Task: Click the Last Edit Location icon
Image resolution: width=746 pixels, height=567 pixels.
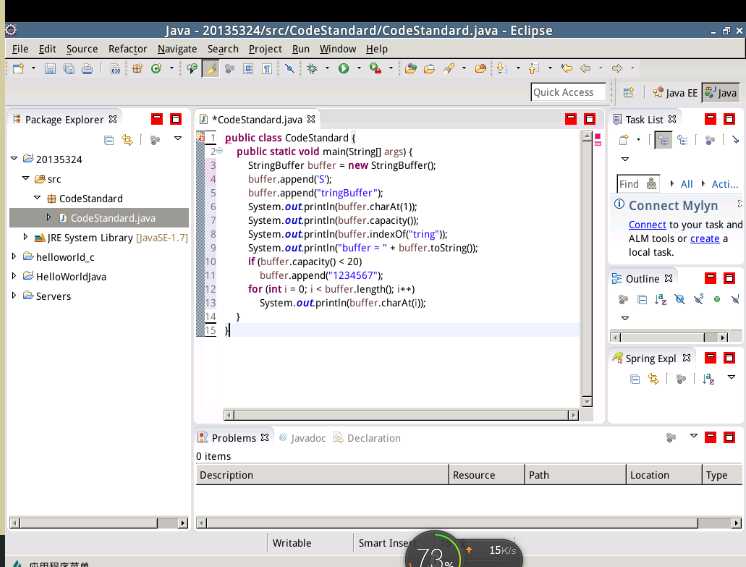Action: pos(566,69)
